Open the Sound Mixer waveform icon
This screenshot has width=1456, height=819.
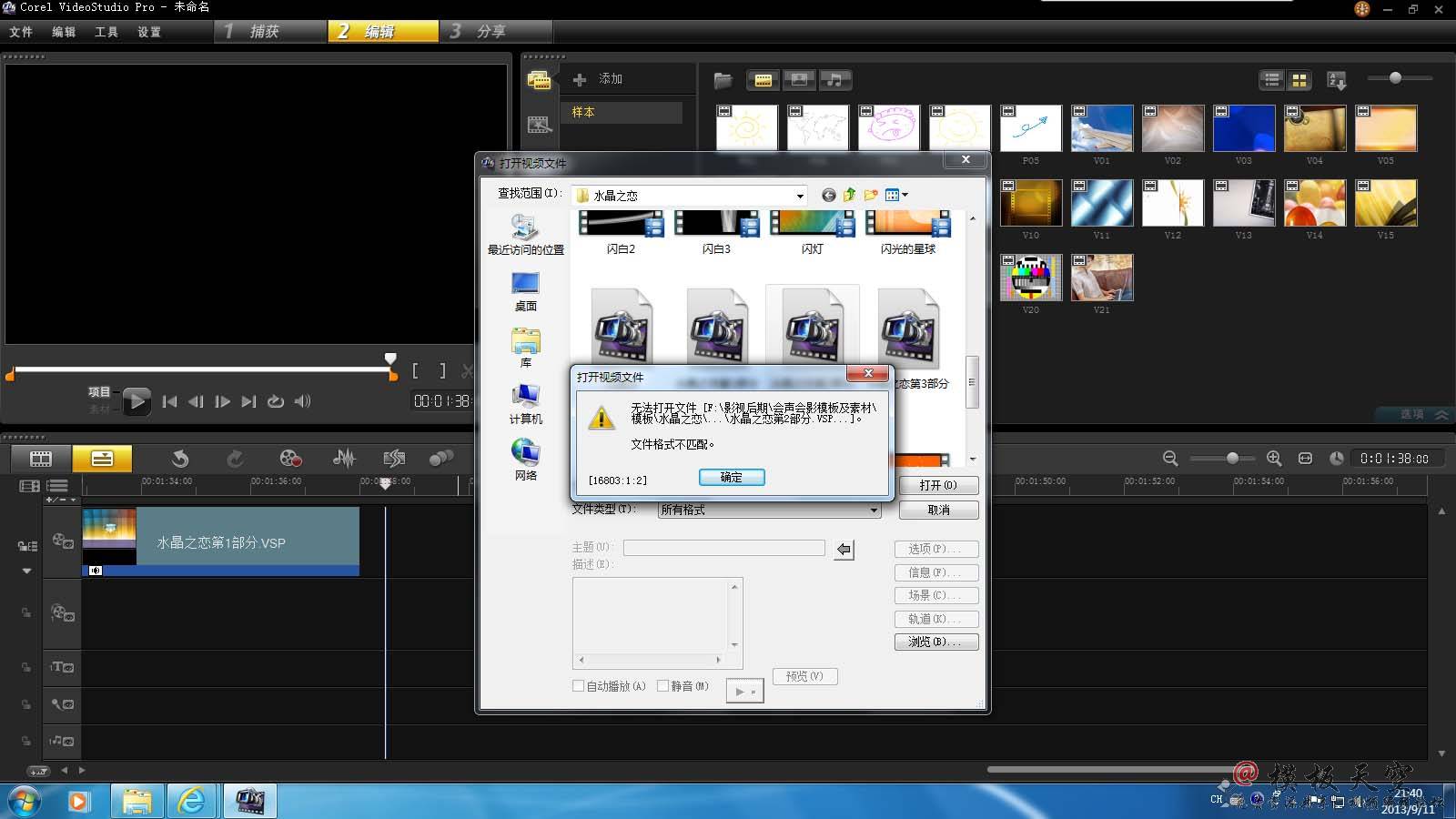344,459
